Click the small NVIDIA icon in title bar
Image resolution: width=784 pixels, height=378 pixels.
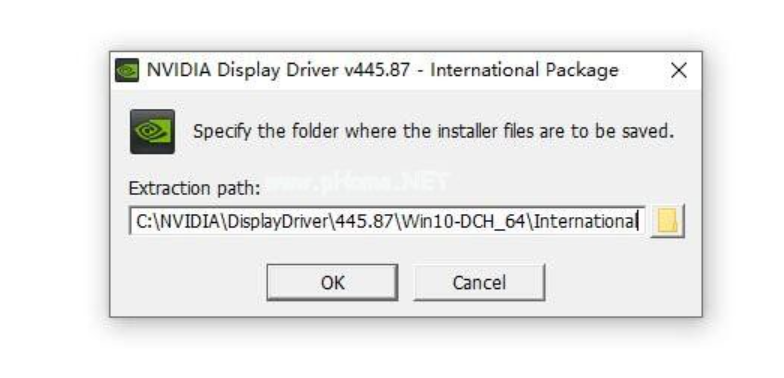coord(127,70)
